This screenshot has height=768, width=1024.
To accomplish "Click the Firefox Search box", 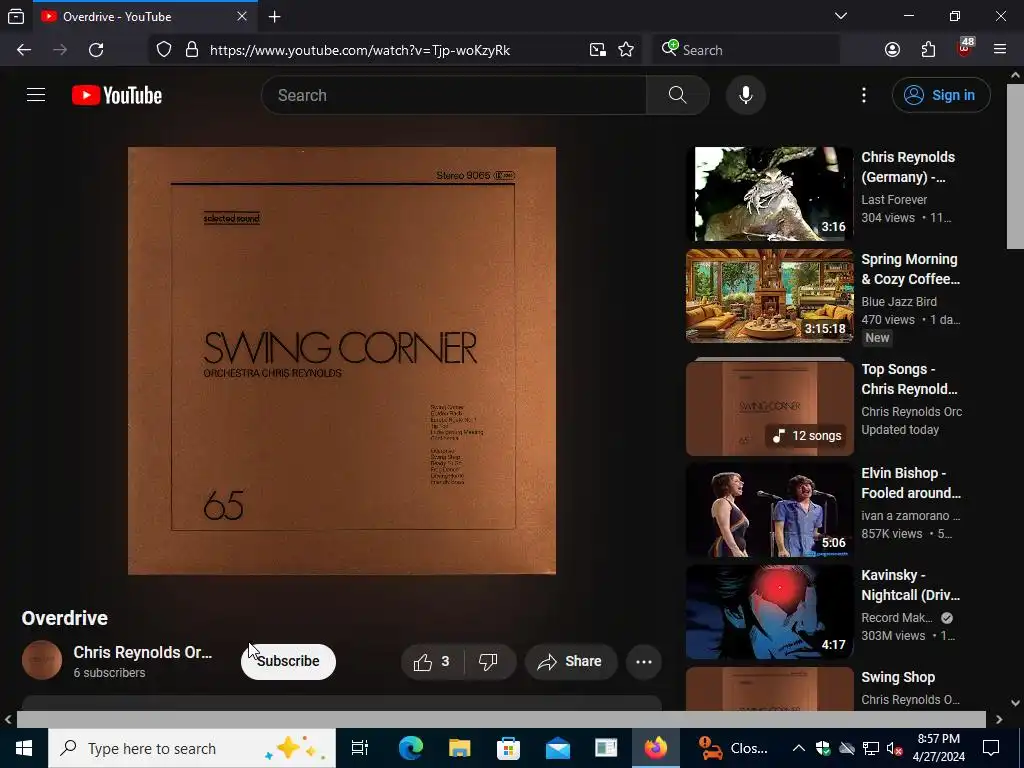I will 746,50.
